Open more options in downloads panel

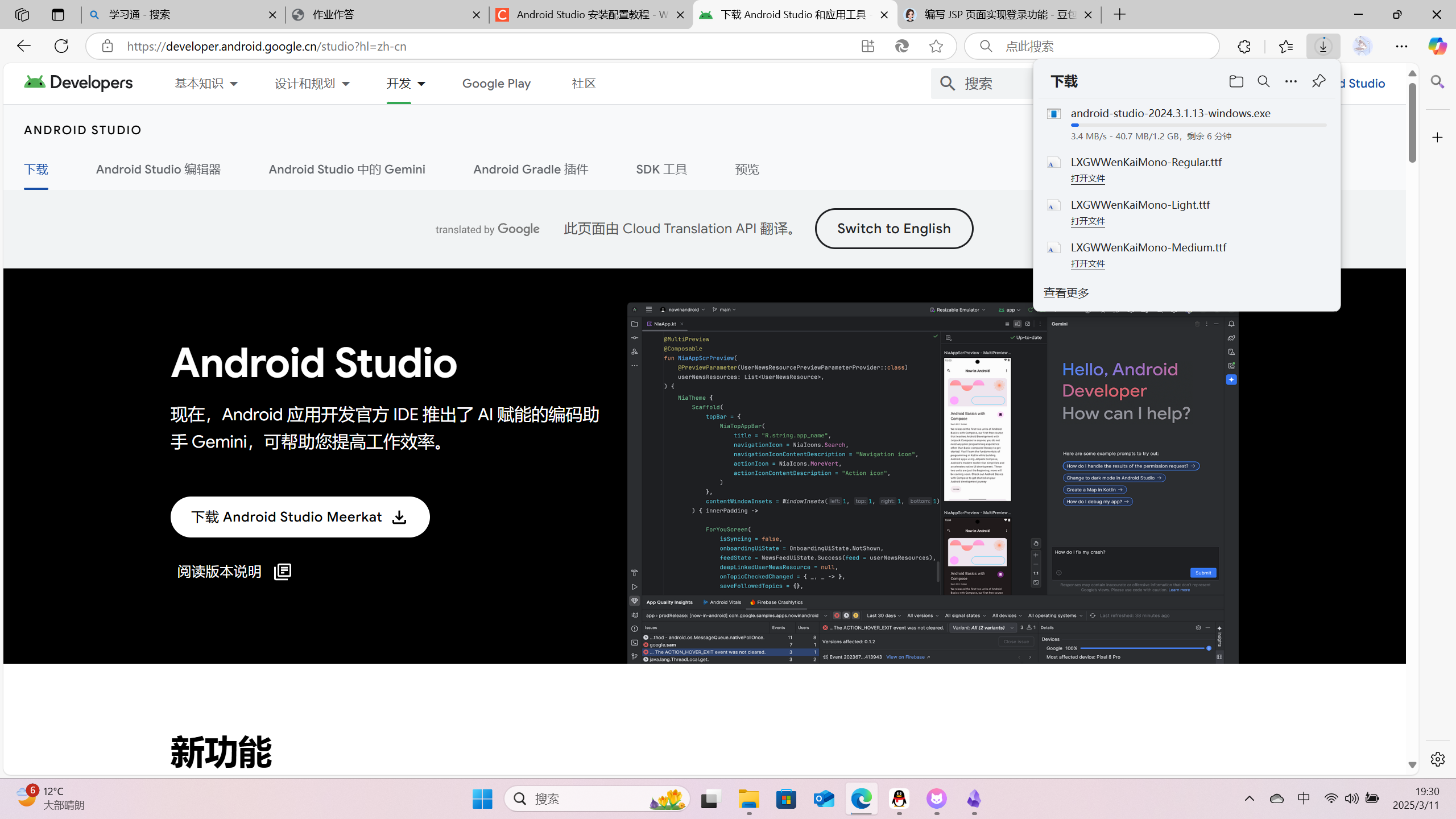pyautogui.click(x=1291, y=81)
